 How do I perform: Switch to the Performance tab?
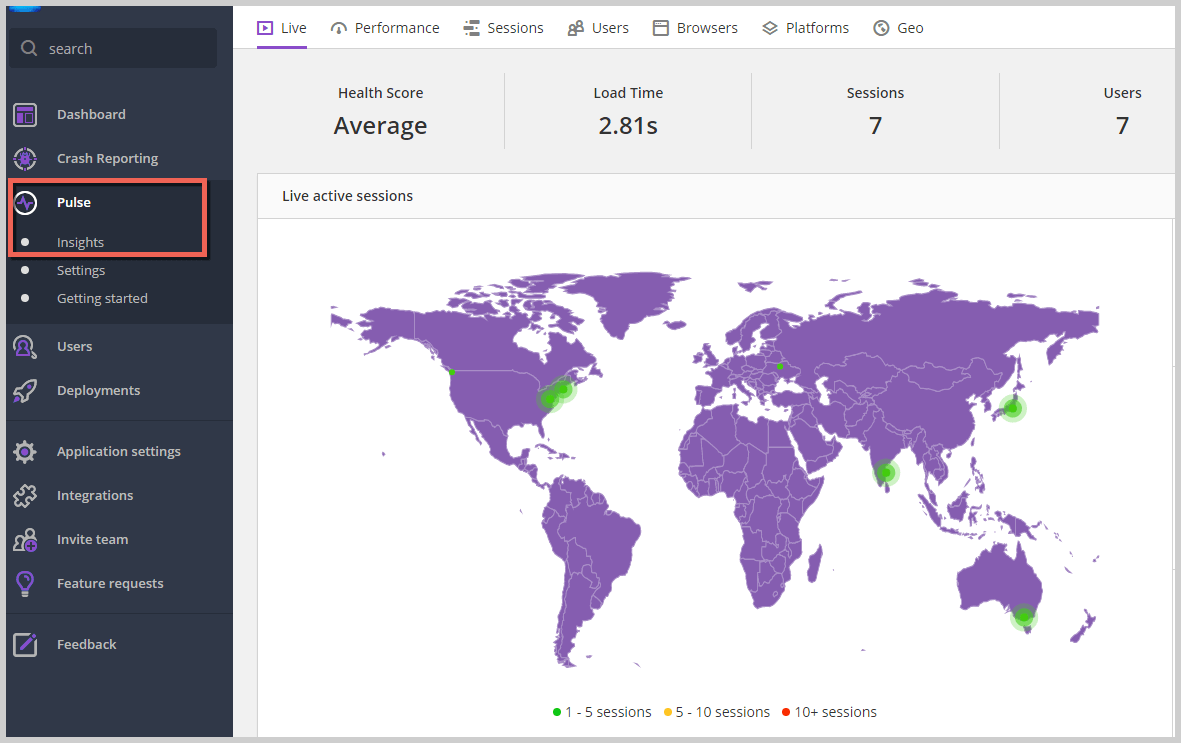[385, 28]
